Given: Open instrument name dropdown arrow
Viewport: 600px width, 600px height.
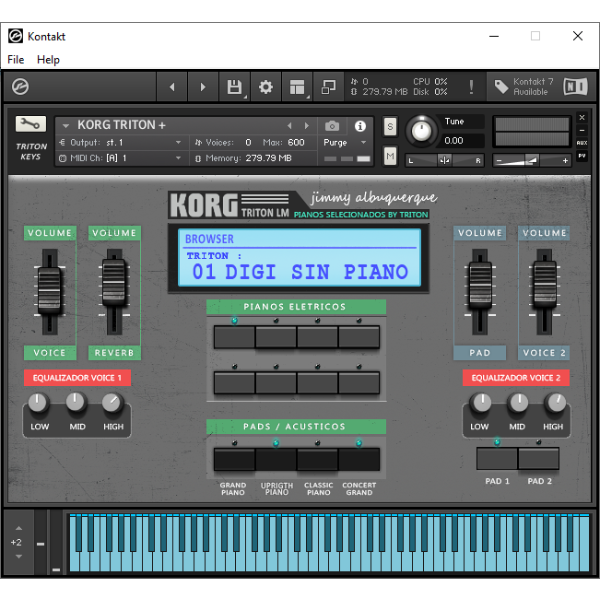Looking at the screenshot, I should (66, 126).
